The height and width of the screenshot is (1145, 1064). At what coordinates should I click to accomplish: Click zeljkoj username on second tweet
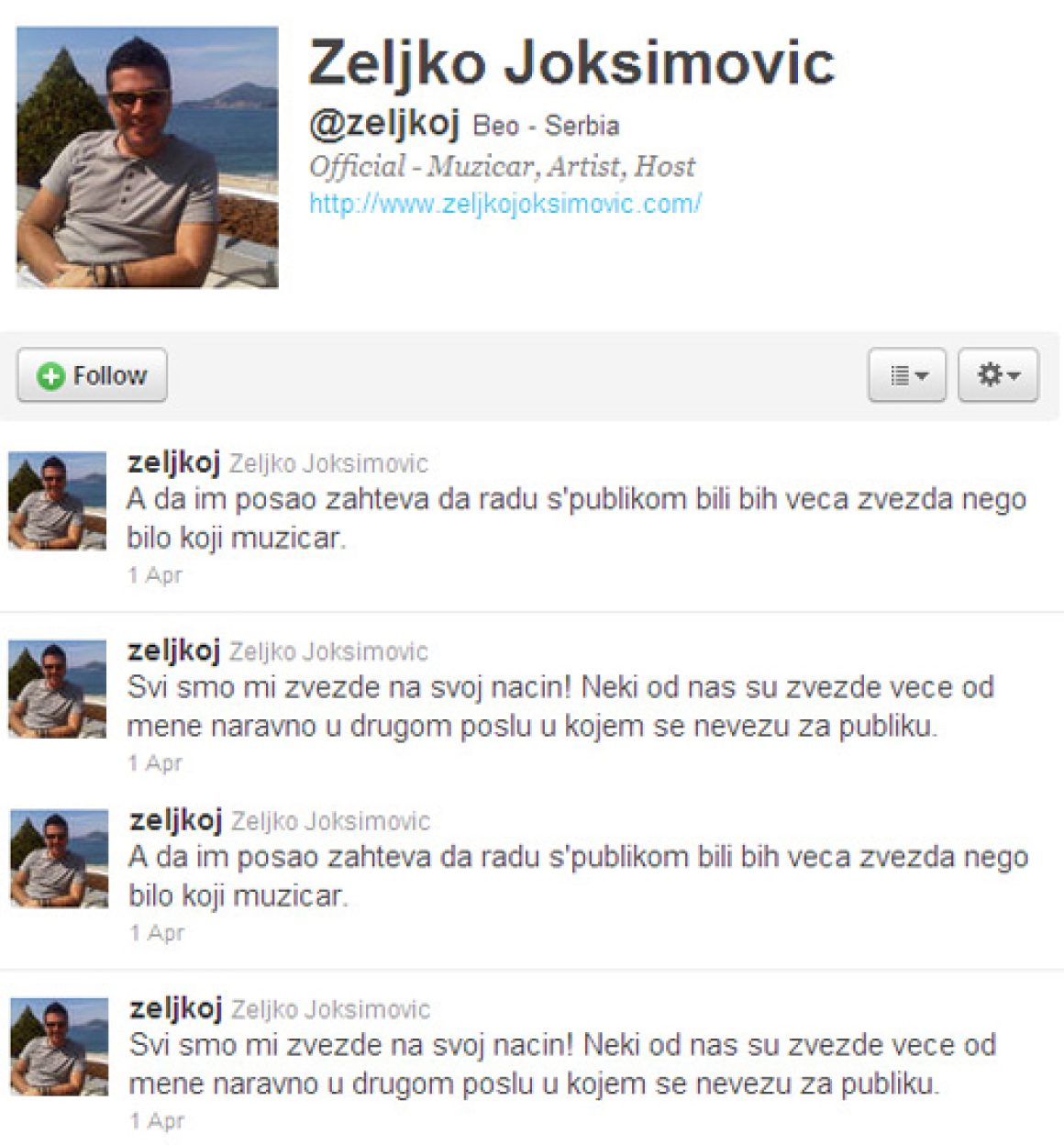pyautogui.click(x=174, y=651)
